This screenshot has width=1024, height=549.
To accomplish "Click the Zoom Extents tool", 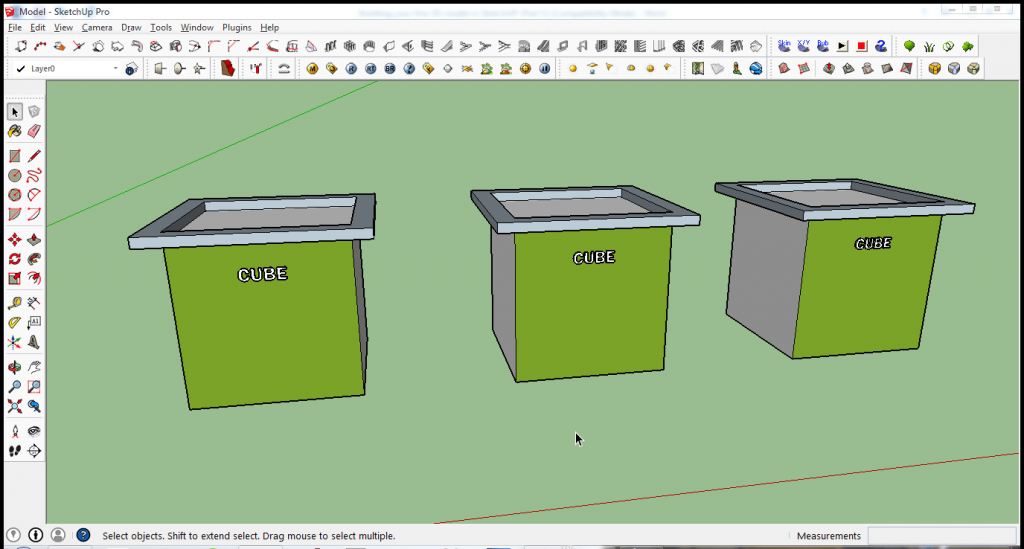I will click(14, 406).
